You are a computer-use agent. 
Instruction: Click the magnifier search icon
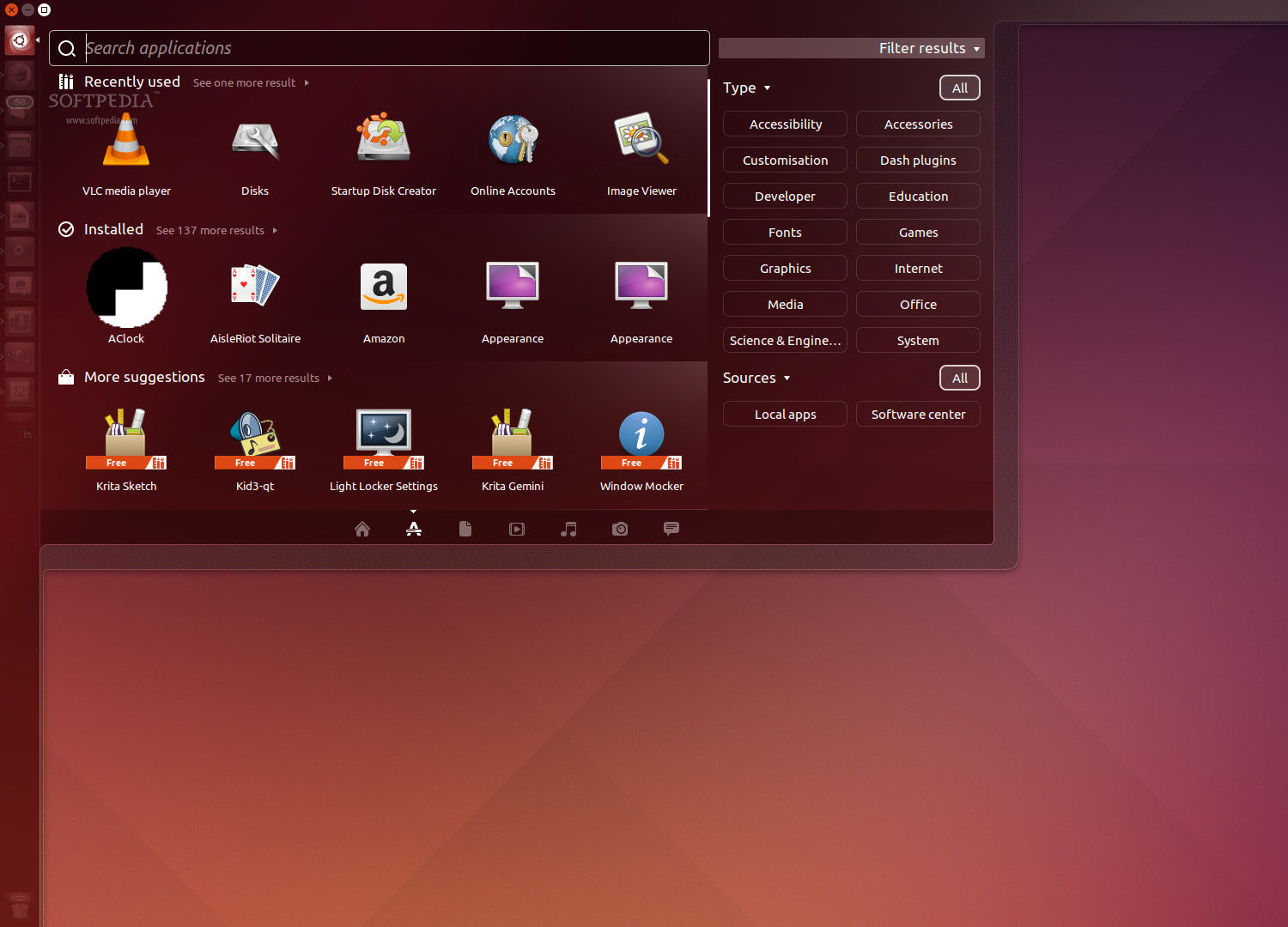(x=67, y=49)
